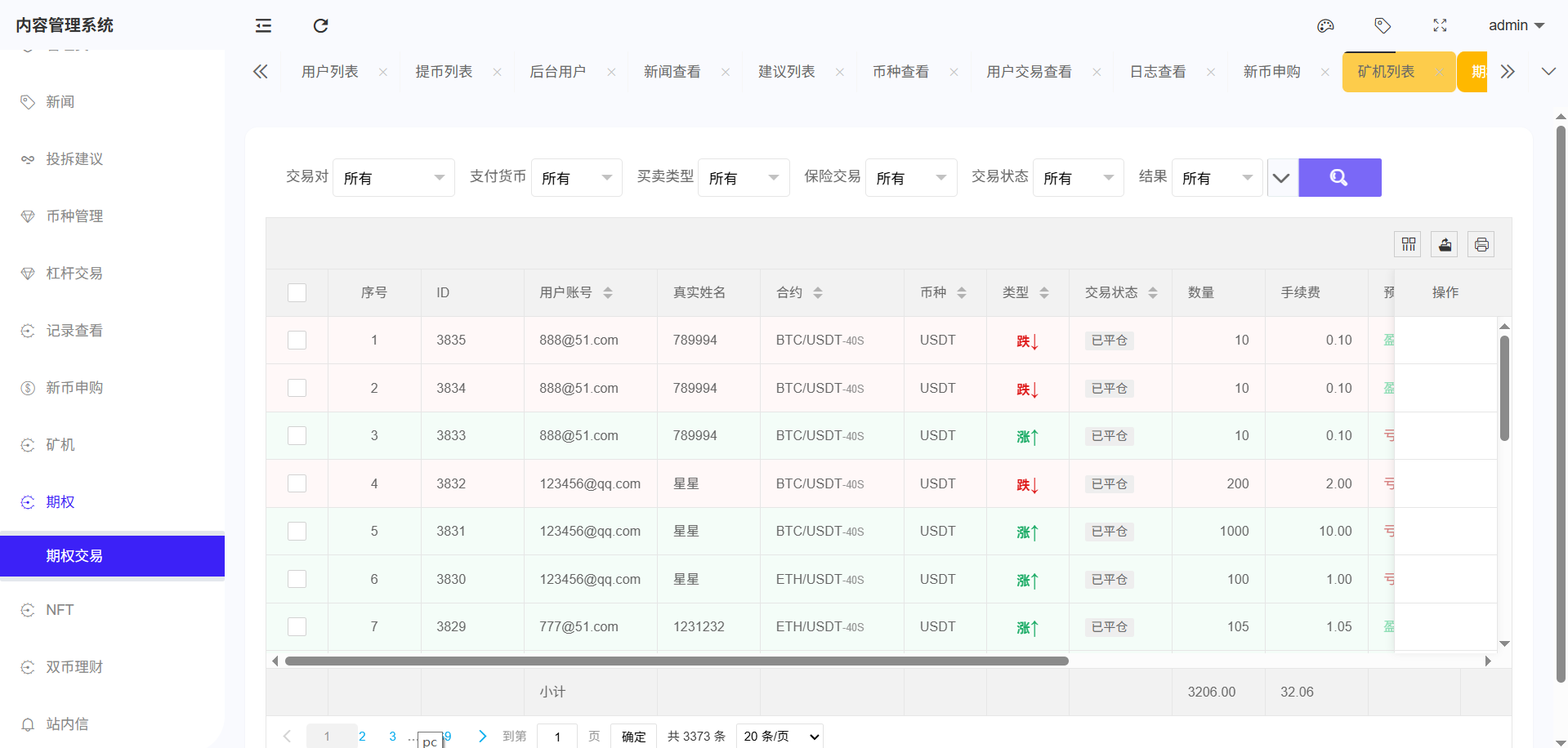Tick the checkbox for row with ID 3835
This screenshot has height=748, width=1568.
[297, 340]
